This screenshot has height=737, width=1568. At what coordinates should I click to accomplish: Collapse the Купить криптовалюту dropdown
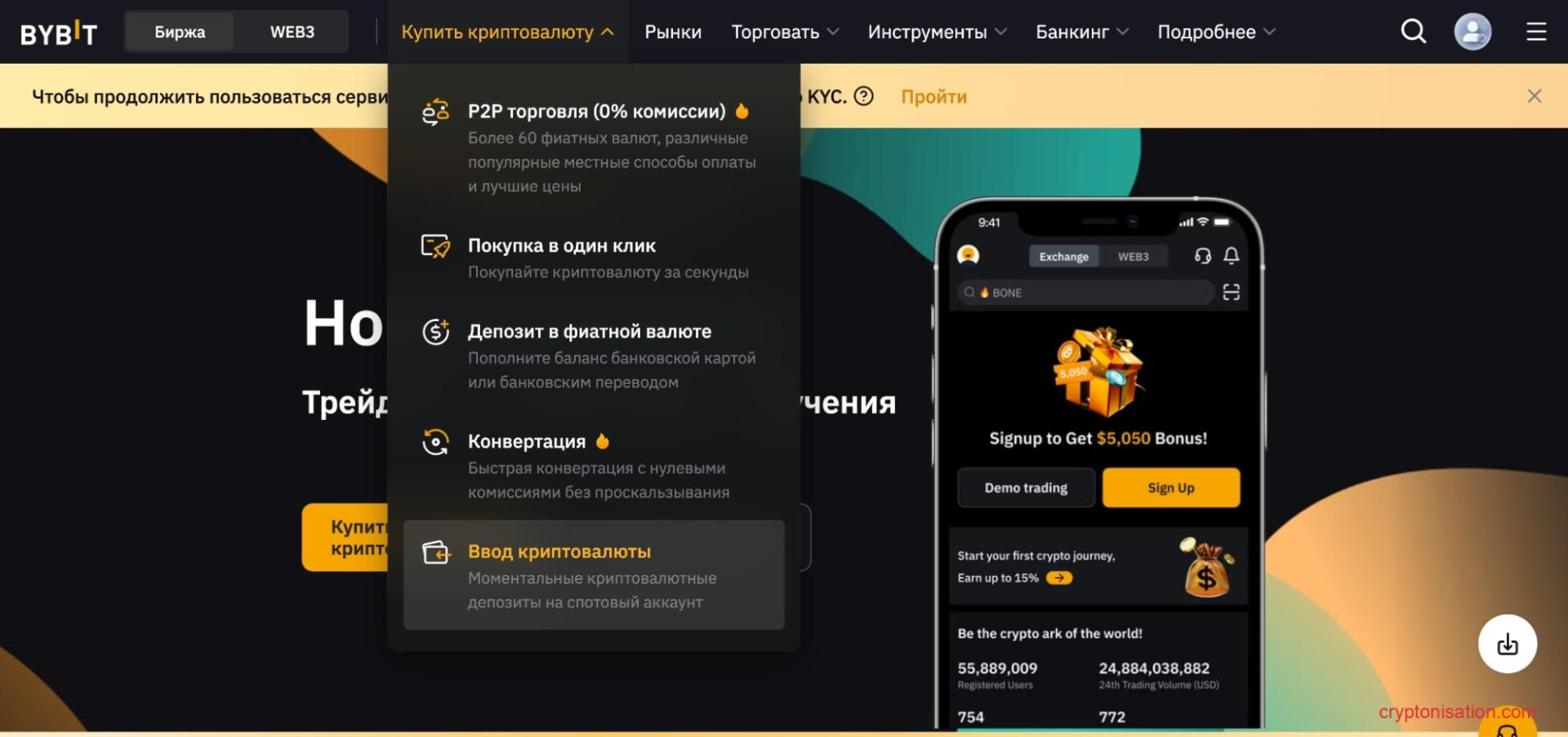click(507, 32)
